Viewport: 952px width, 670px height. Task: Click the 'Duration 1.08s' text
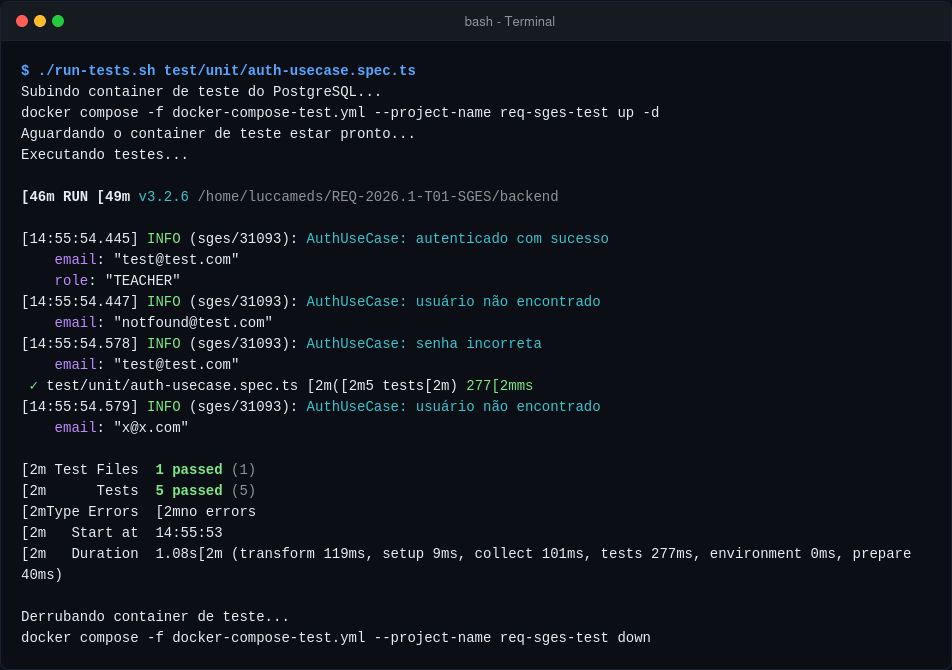click(x=134, y=553)
